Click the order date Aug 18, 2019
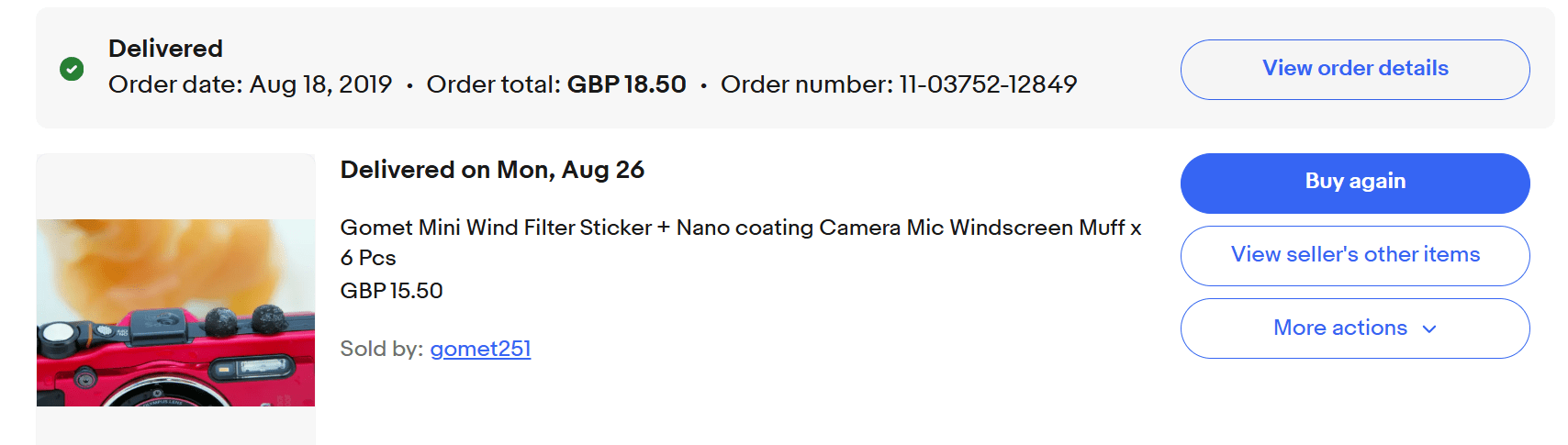Image resolution: width=1568 pixels, height=445 pixels. [x=320, y=84]
